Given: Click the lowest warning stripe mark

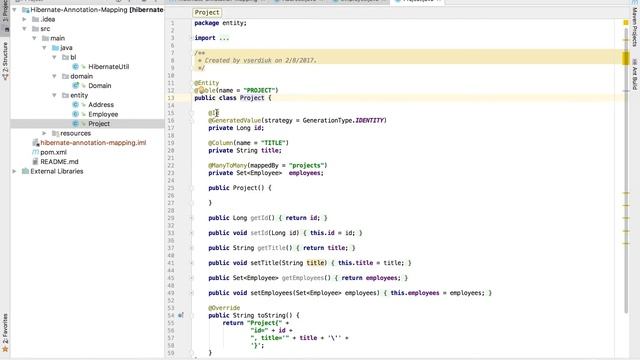Looking at the screenshot, I should pos(626,243).
